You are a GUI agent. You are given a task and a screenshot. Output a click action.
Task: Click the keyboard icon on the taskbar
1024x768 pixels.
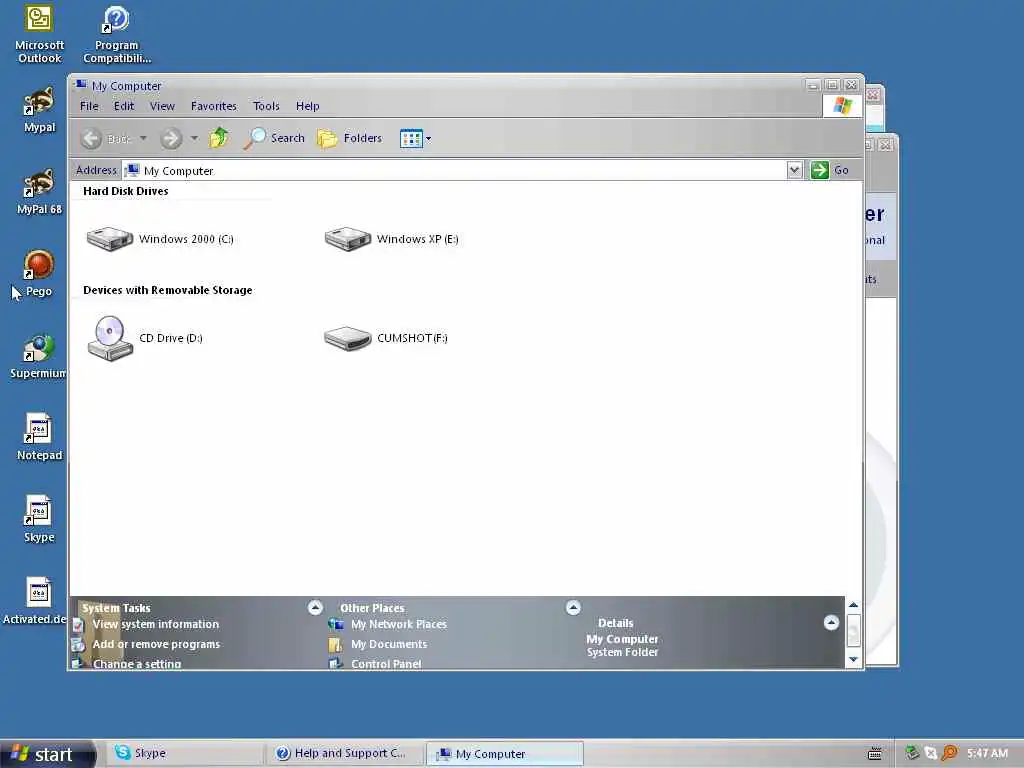coord(874,754)
